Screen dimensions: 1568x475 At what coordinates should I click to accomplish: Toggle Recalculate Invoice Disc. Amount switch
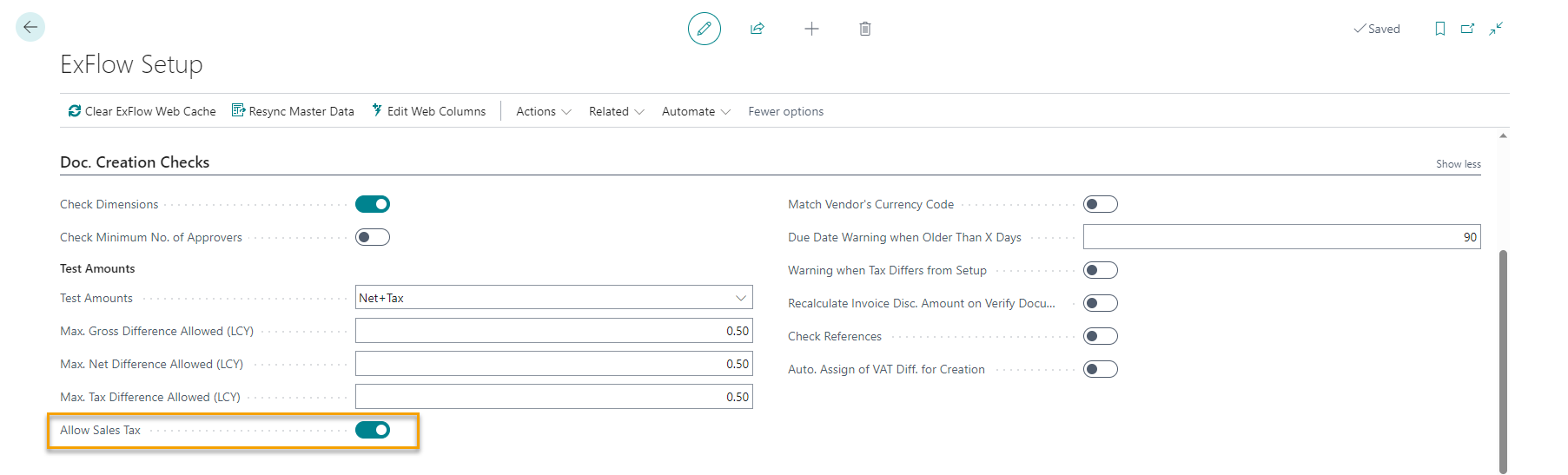tap(1101, 303)
